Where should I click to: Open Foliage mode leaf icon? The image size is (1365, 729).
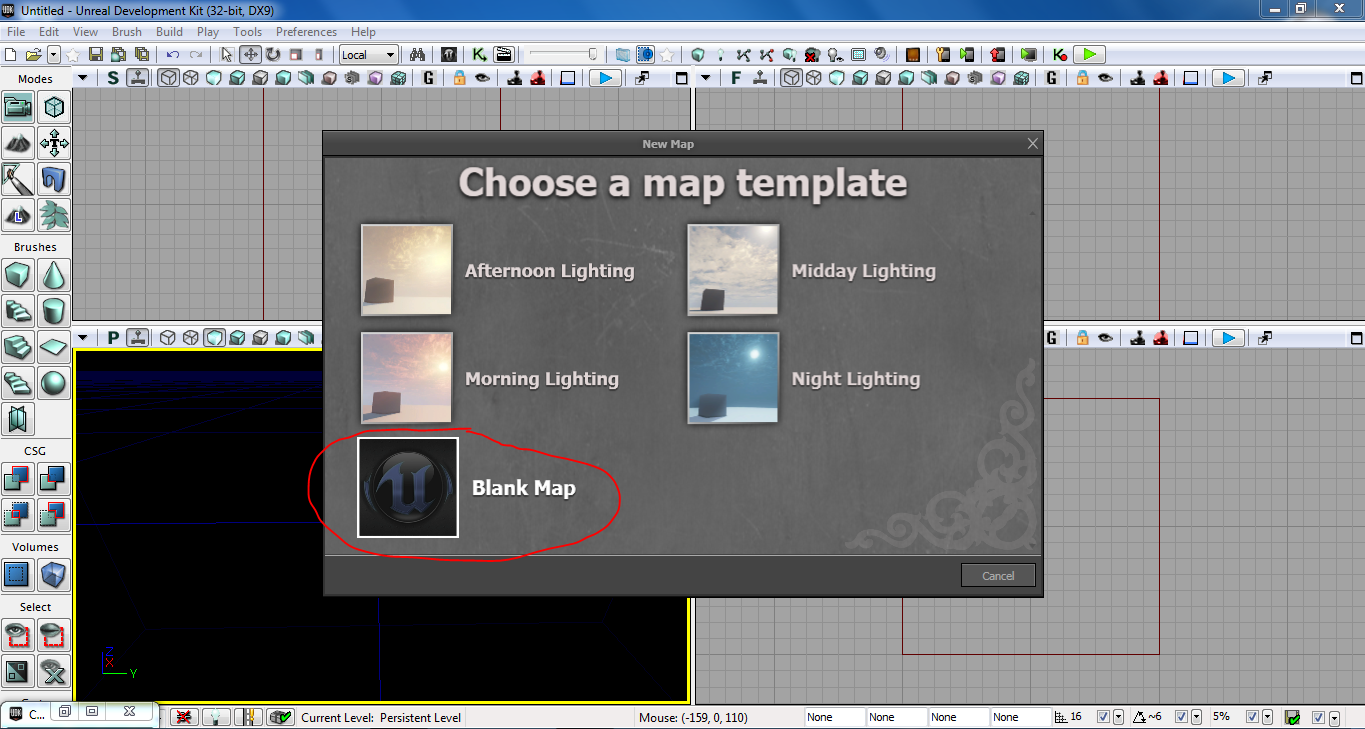coord(54,215)
